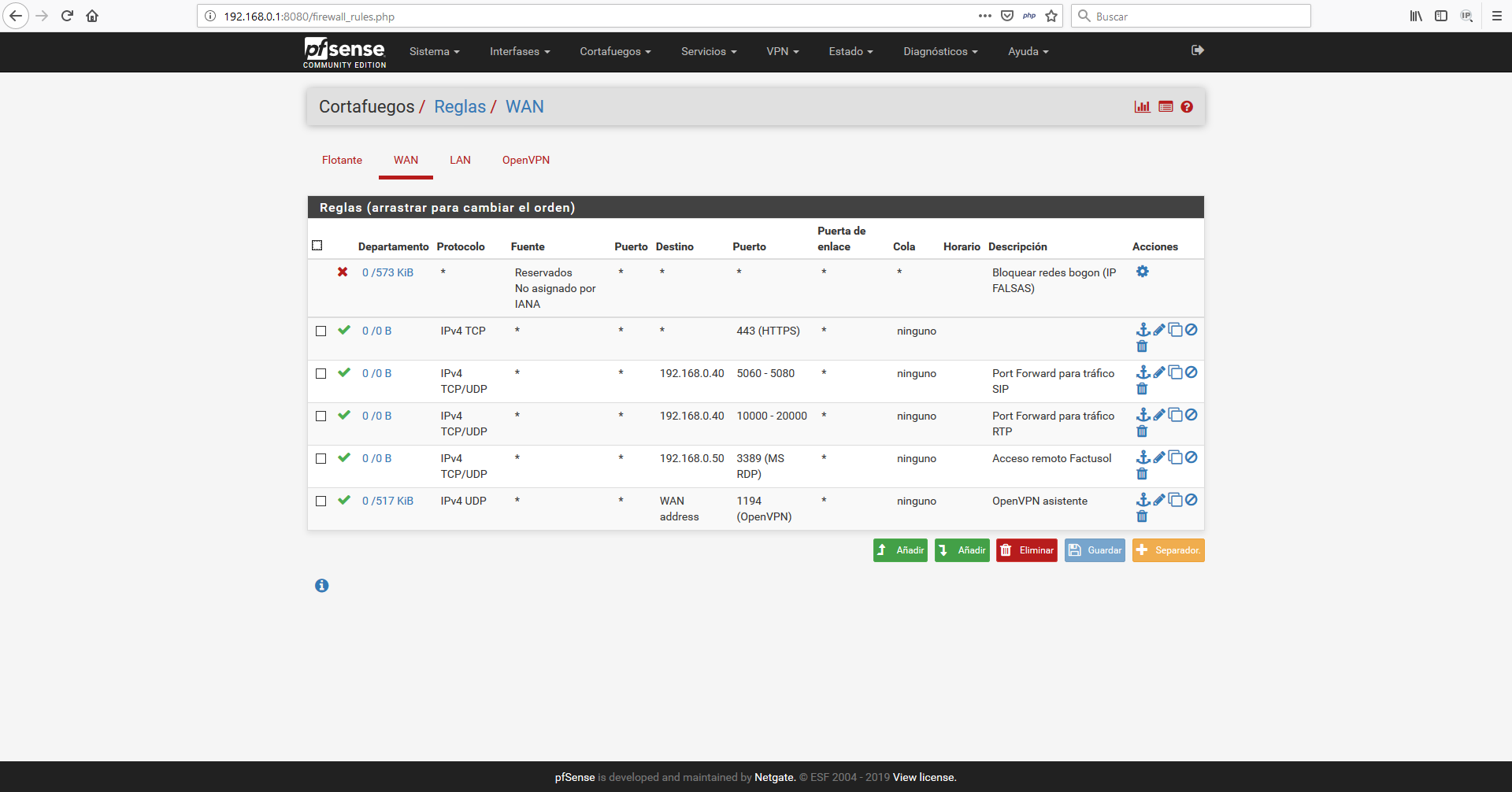Copy the SIP port forward rule

click(x=1175, y=372)
